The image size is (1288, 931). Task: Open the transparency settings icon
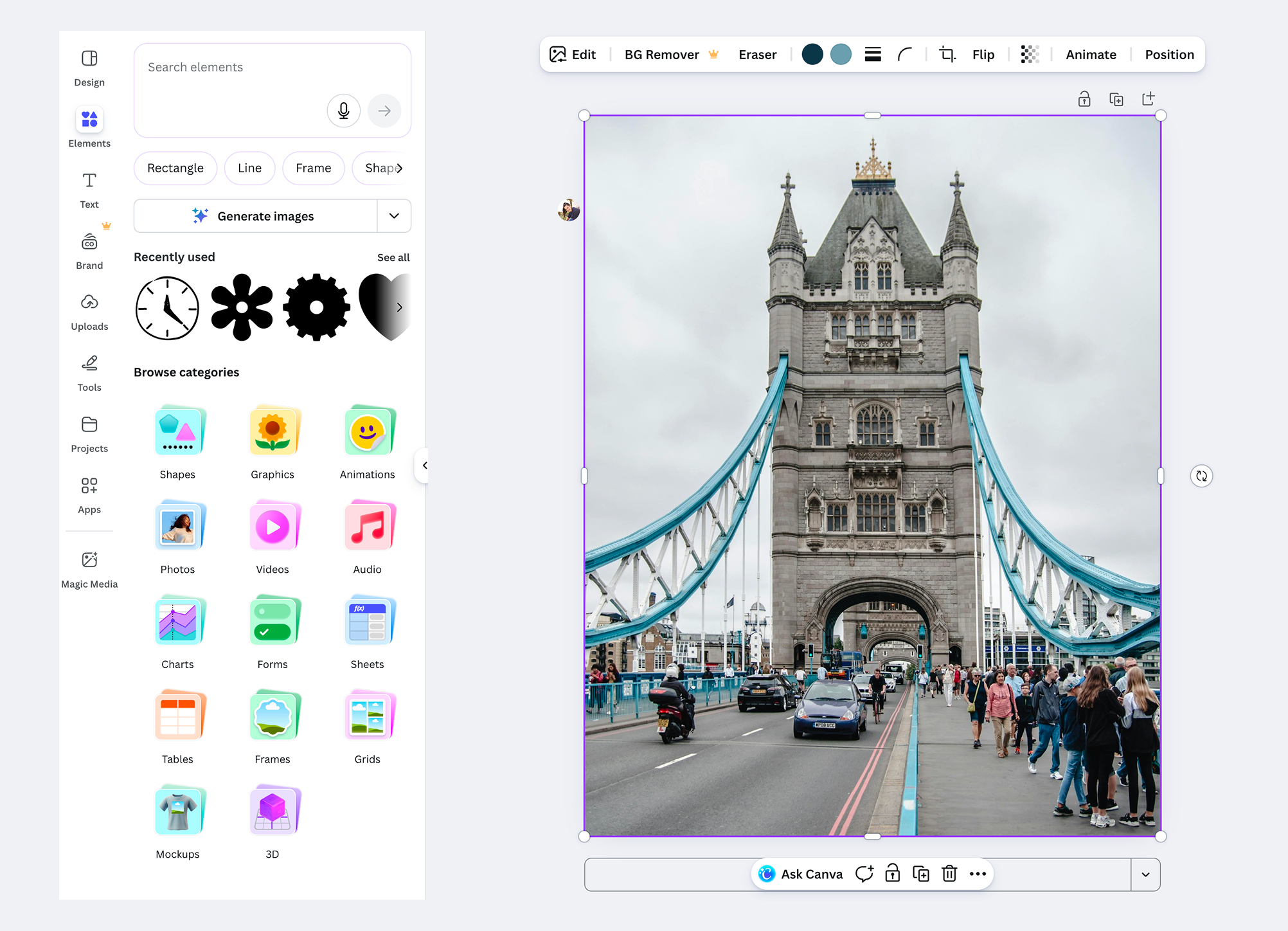click(x=1030, y=54)
